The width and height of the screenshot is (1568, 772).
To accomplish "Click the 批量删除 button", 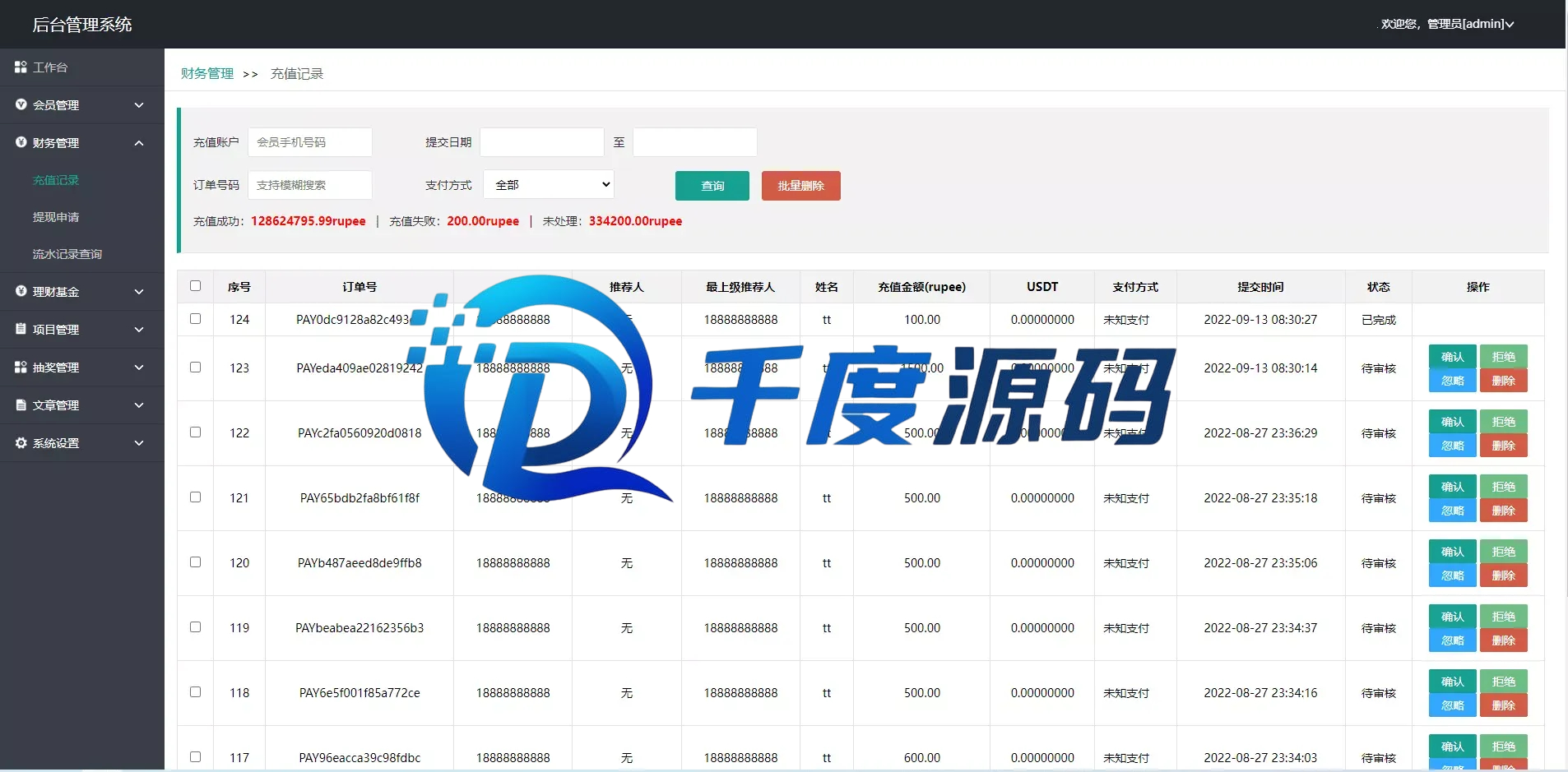I will [x=801, y=186].
